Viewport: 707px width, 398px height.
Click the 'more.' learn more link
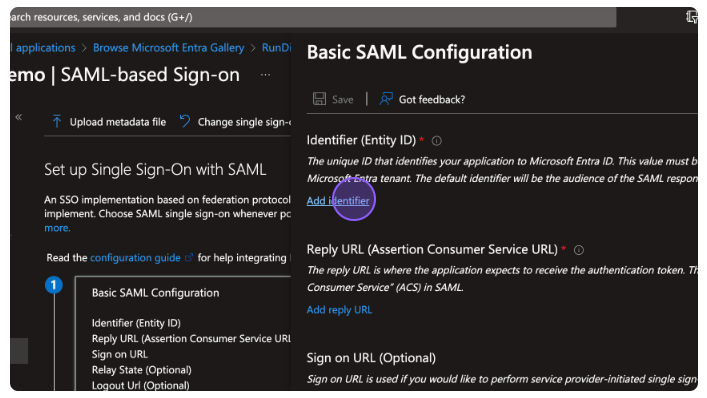pyautogui.click(x=57, y=228)
